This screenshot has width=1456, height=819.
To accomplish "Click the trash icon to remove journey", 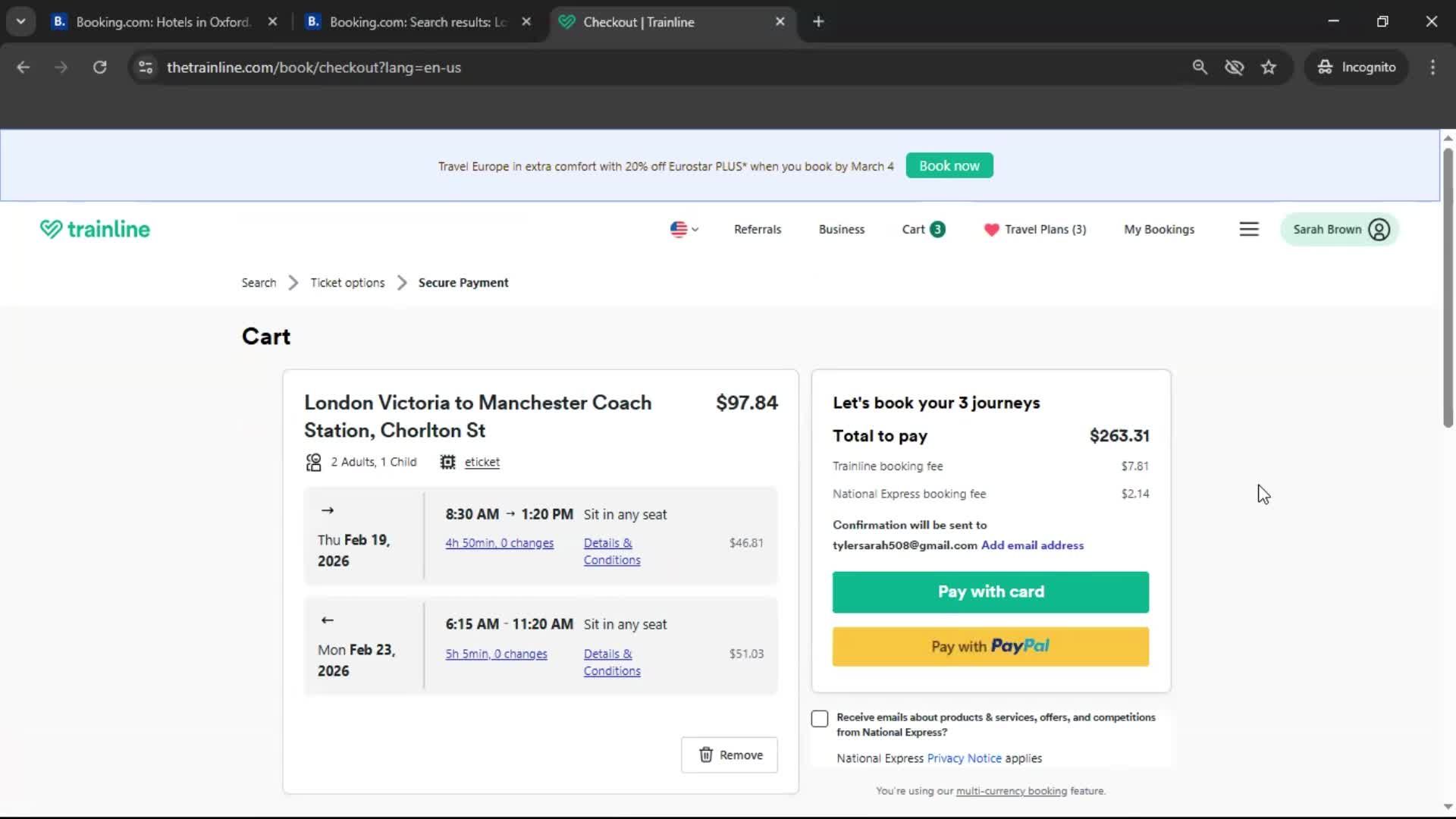I will (x=707, y=755).
